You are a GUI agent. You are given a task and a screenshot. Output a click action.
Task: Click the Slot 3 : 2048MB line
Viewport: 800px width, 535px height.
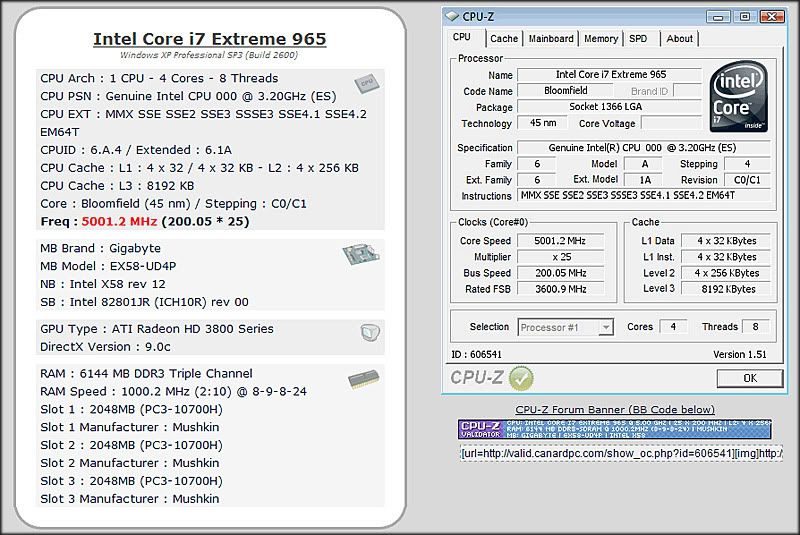[x=131, y=481]
